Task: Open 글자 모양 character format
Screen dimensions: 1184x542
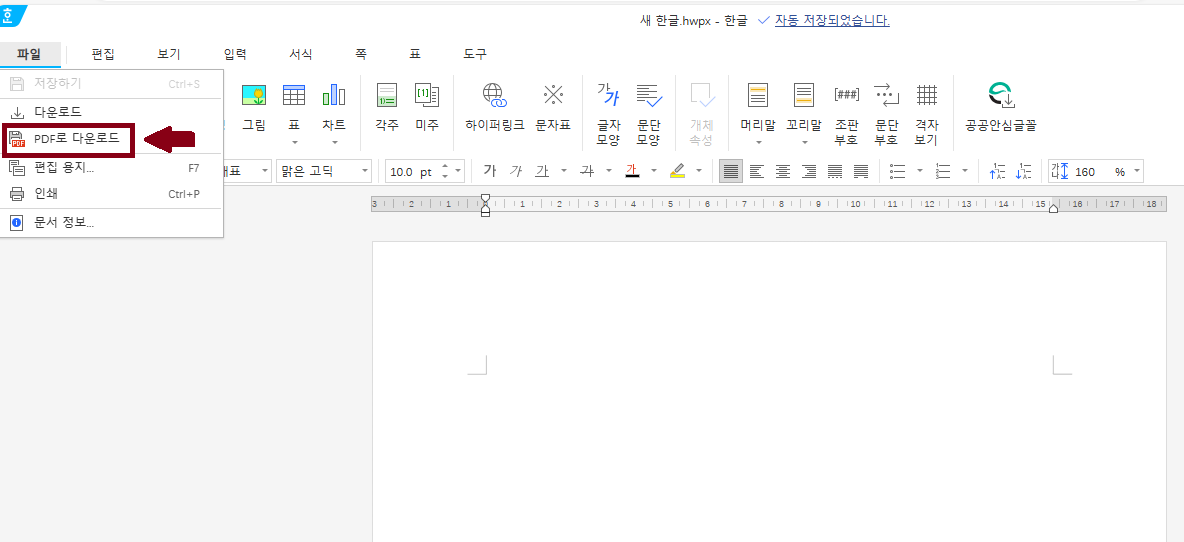Action: click(x=608, y=113)
